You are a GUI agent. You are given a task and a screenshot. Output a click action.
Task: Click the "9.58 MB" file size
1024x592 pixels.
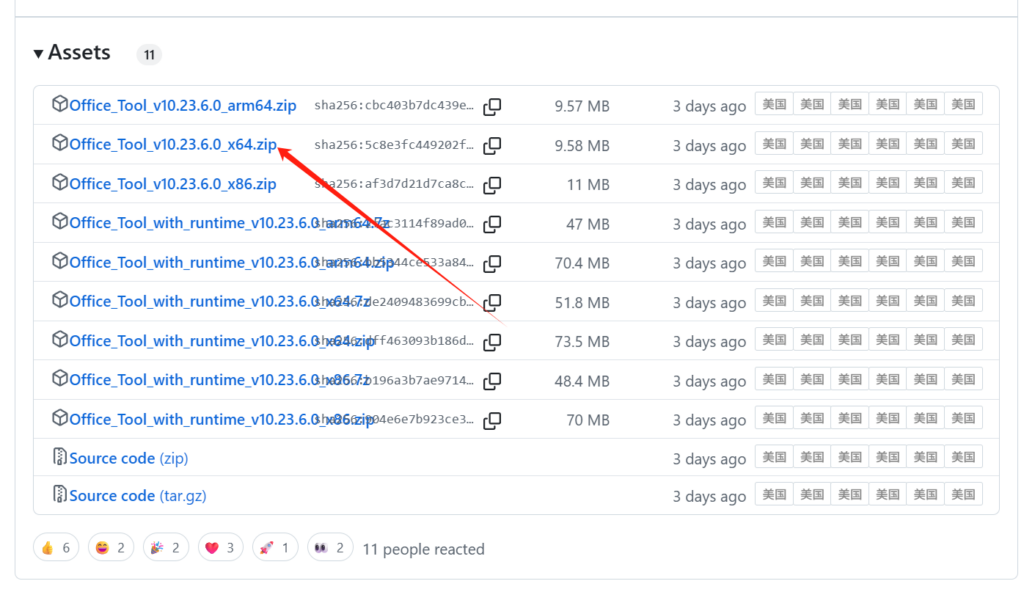(x=582, y=146)
